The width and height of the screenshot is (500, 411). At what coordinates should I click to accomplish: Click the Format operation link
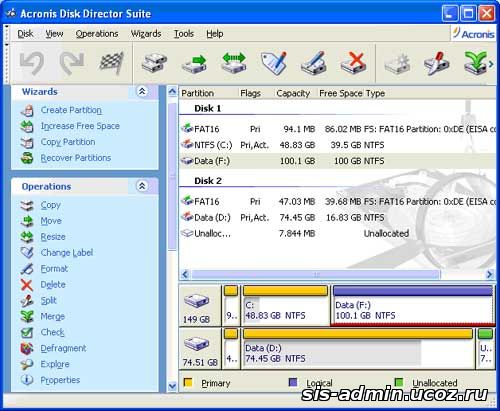point(54,269)
